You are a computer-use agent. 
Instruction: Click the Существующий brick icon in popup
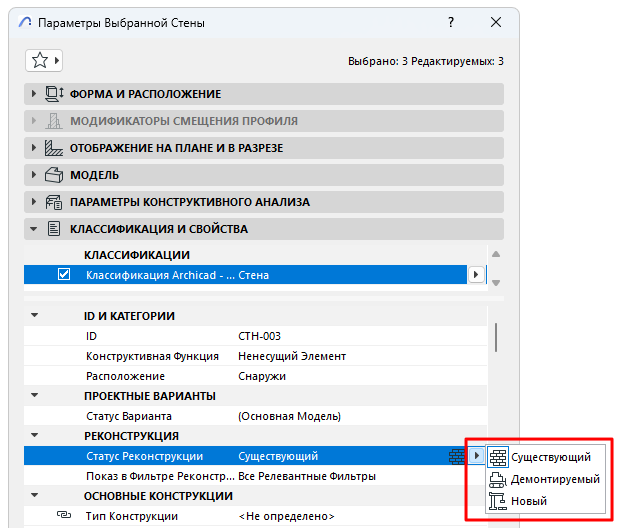click(x=498, y=457)
